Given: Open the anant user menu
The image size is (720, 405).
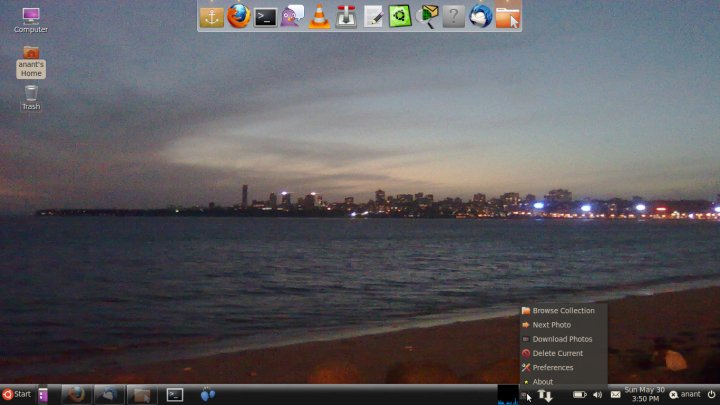Looking at the screenshot, I should pyautogui.click(x=686, y=395).
